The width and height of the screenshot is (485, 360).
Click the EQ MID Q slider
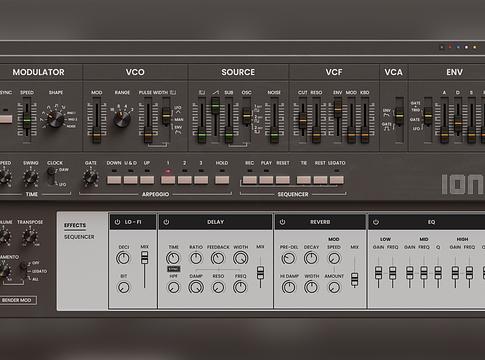coord(438,273)
